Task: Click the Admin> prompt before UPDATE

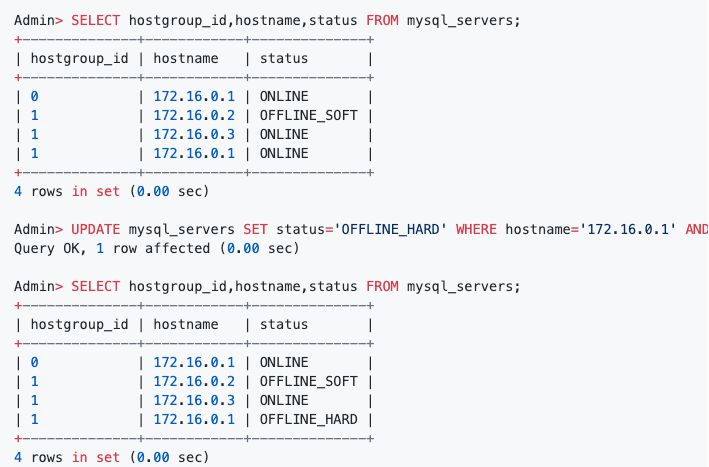Action: 38,229
